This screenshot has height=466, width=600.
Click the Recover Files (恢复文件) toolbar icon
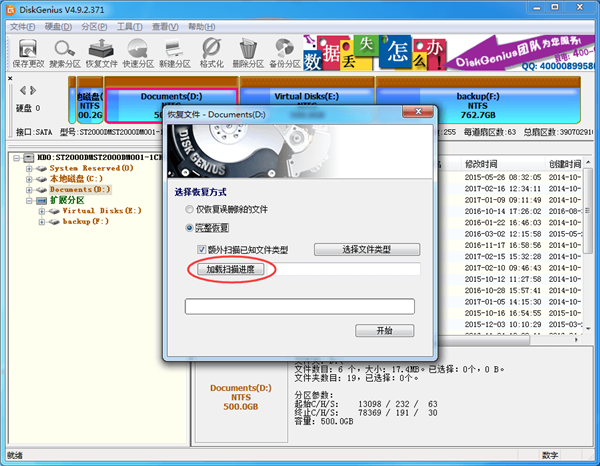pos(101,54)
